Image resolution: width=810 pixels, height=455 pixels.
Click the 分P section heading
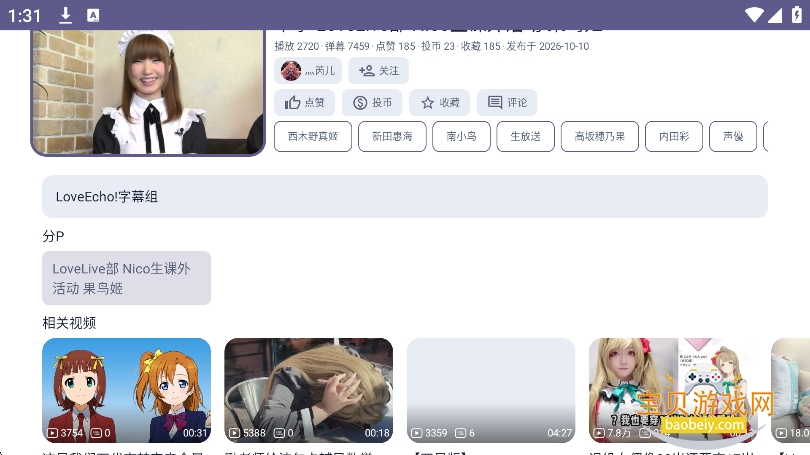53,237
